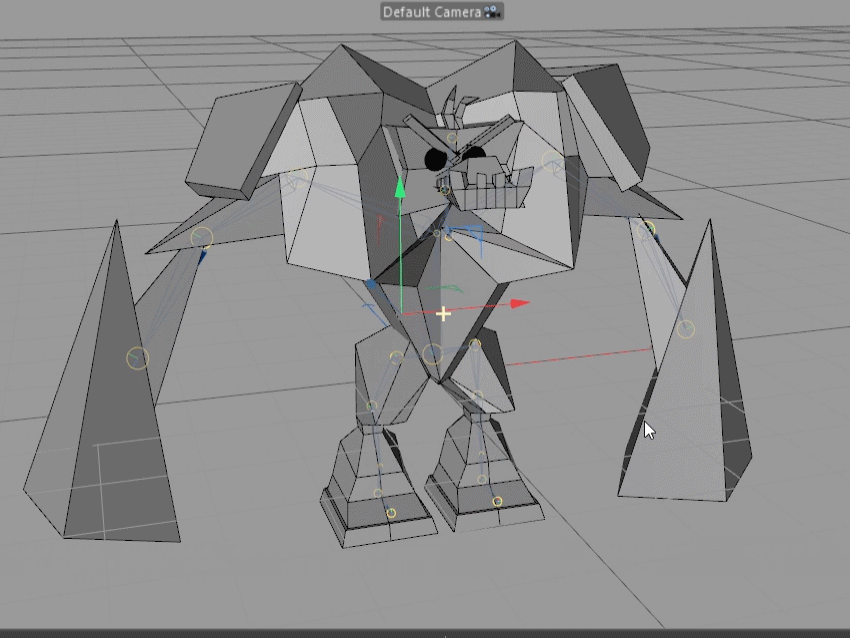Click the Default Camera label
The height and width of the screenshot is (638, 850).
(432, 12)
